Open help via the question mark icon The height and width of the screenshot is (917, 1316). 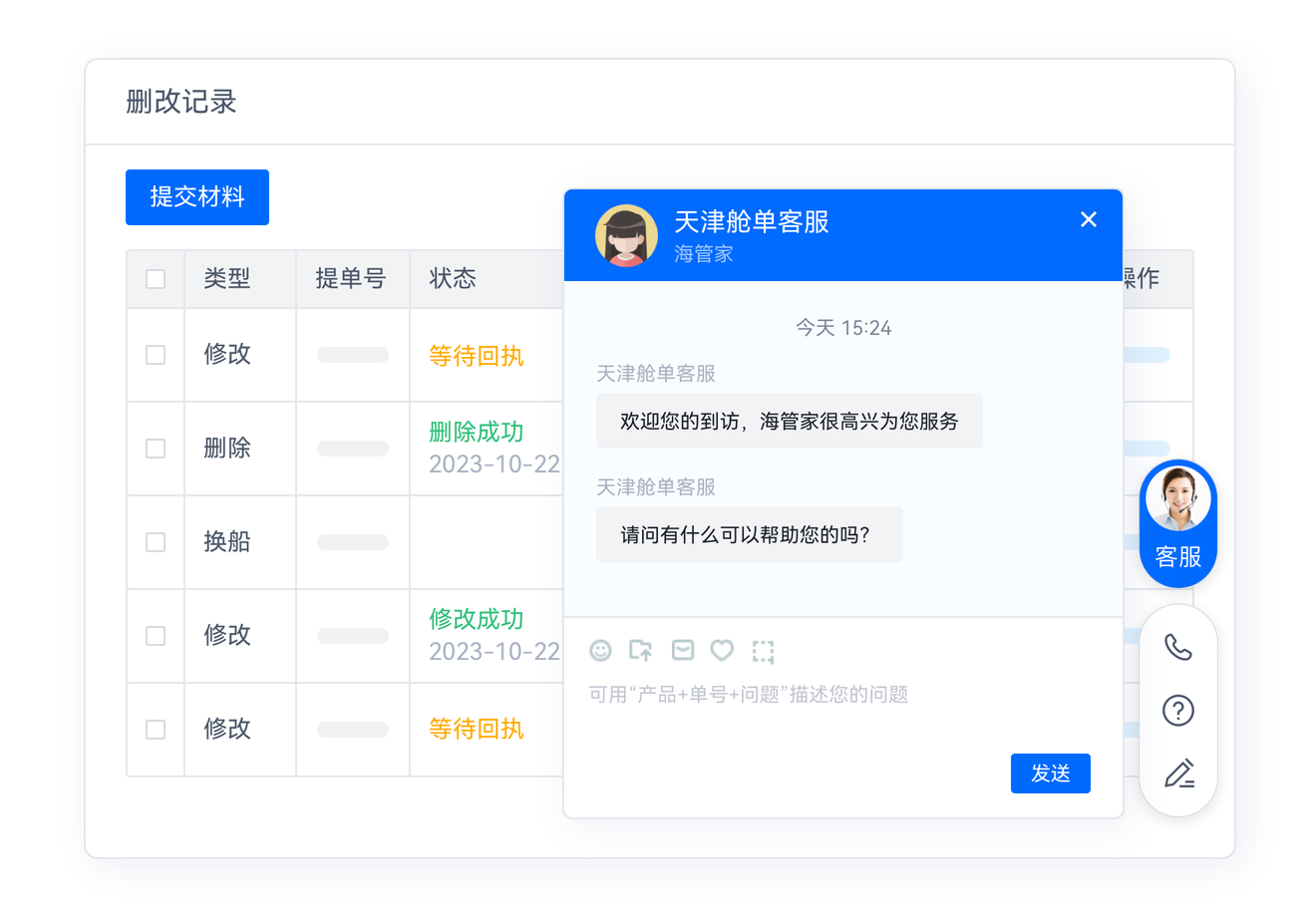tap(1177, 711)
